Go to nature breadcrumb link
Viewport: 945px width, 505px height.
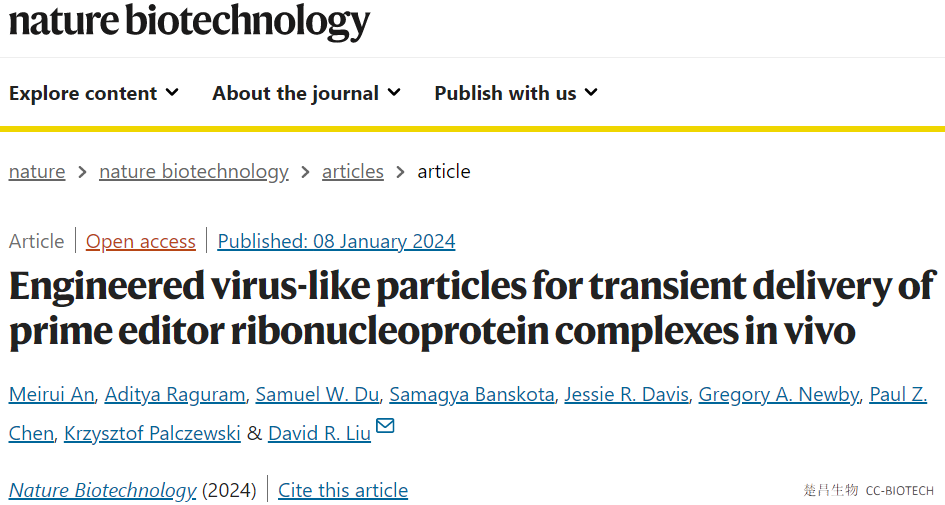click(x=37, y=172)
